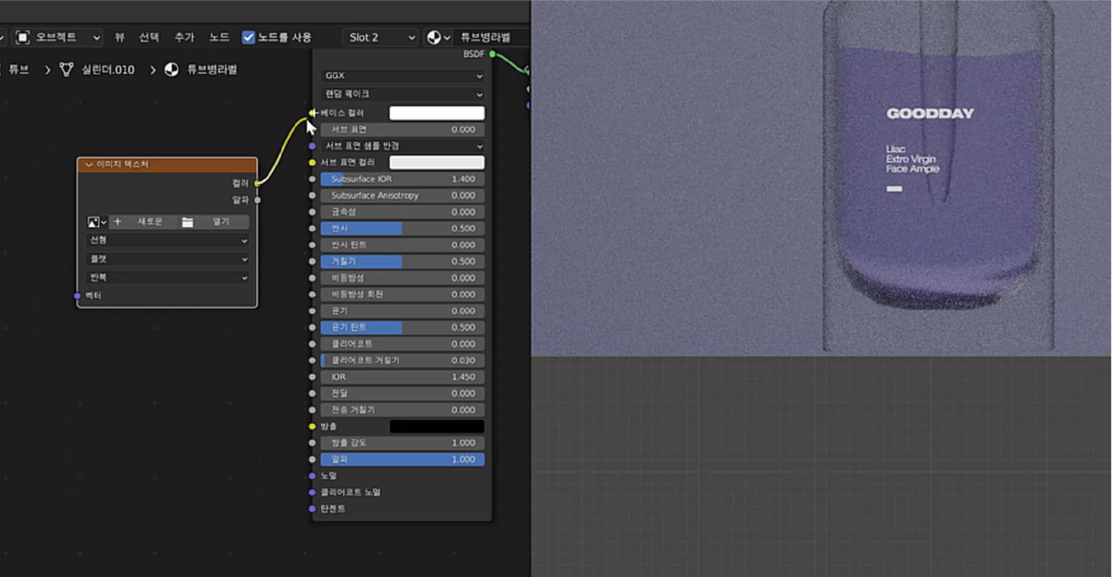Click the 윤기 value slider
1112x577 pixels.
[403, 310]
